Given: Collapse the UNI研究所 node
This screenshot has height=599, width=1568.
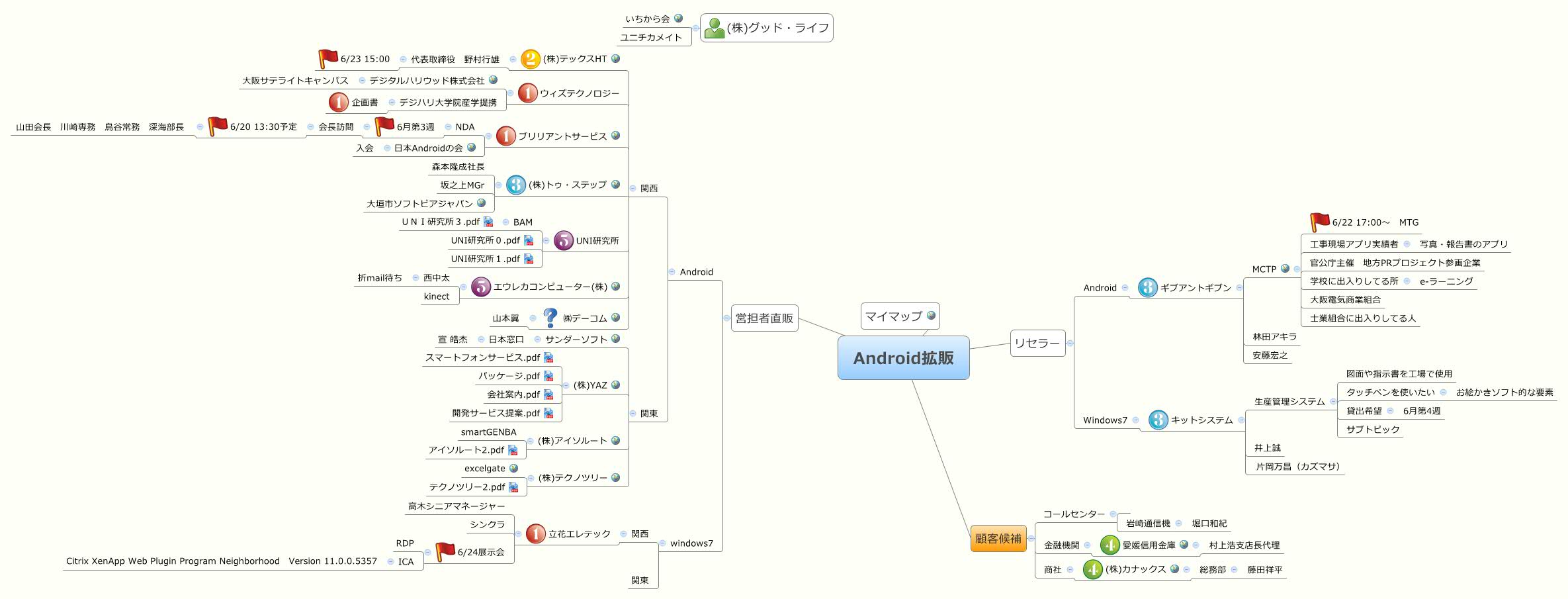Looking at the screenshot, I should pyautogui.click(x=546, y=241).
